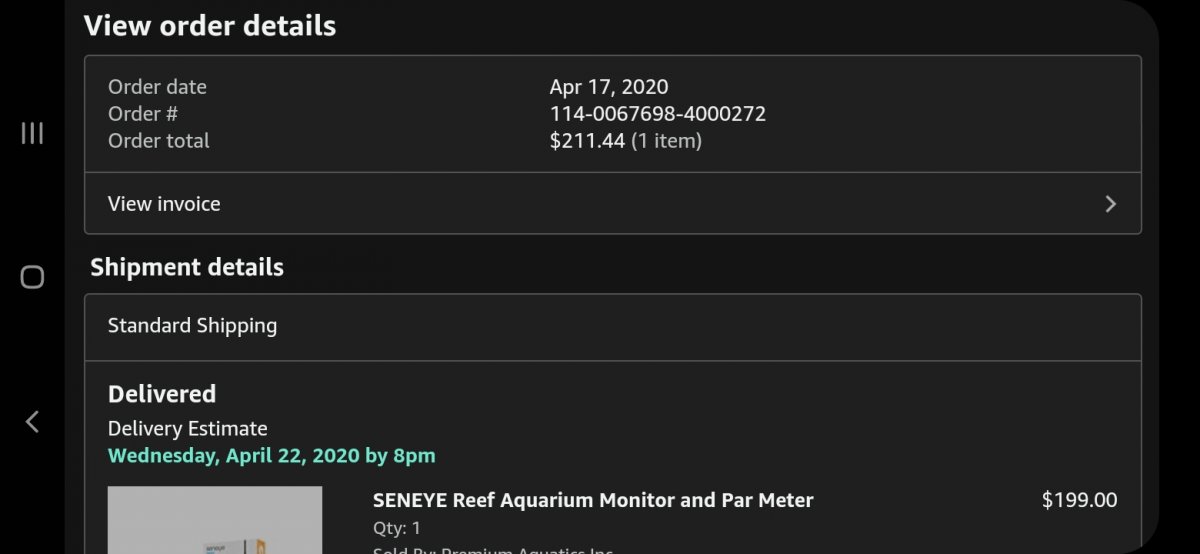The image size is (1200, 554).
Task: Open the Sold By seller line
Action: tap(492, 549)
